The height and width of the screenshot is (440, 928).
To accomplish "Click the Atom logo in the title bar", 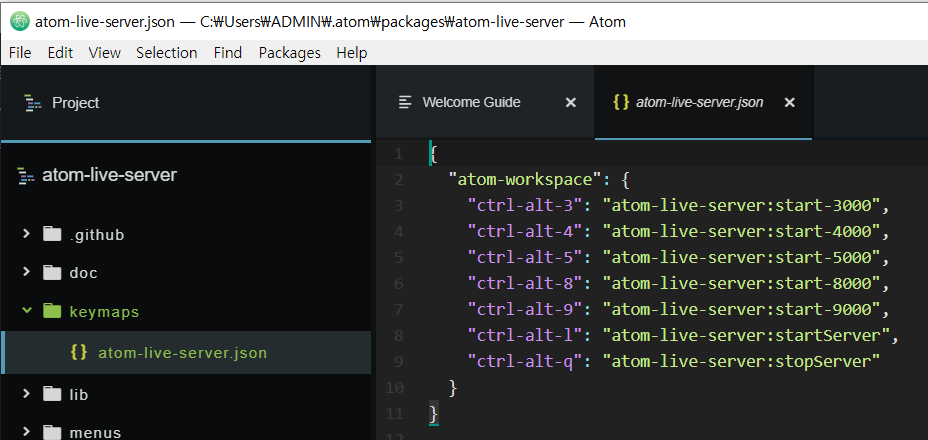I will tap(20, 22).
